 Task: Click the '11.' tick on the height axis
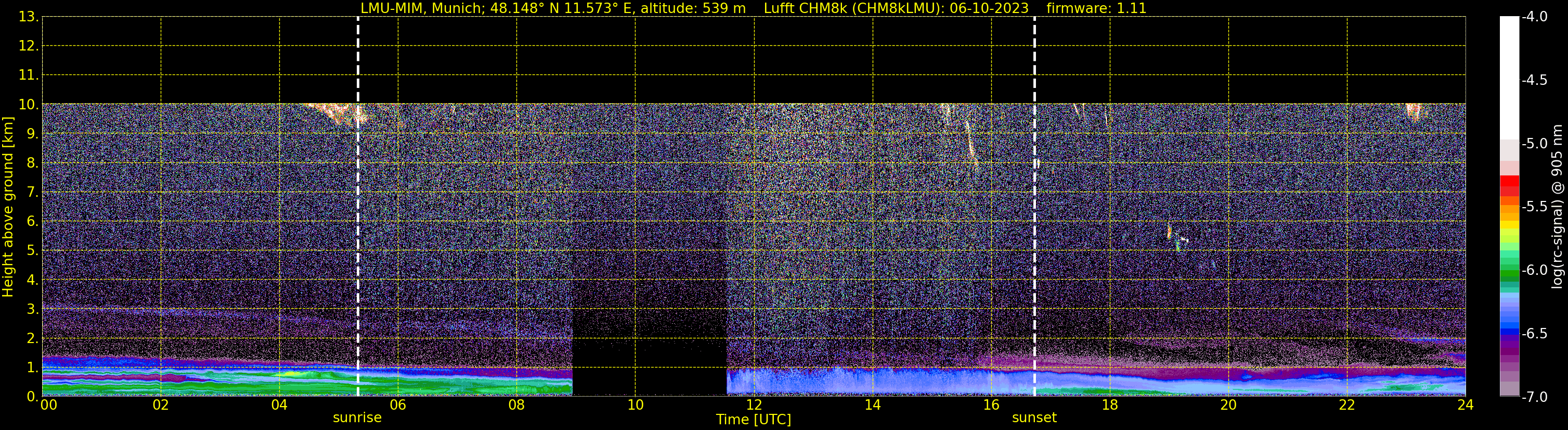coord(29,75)
